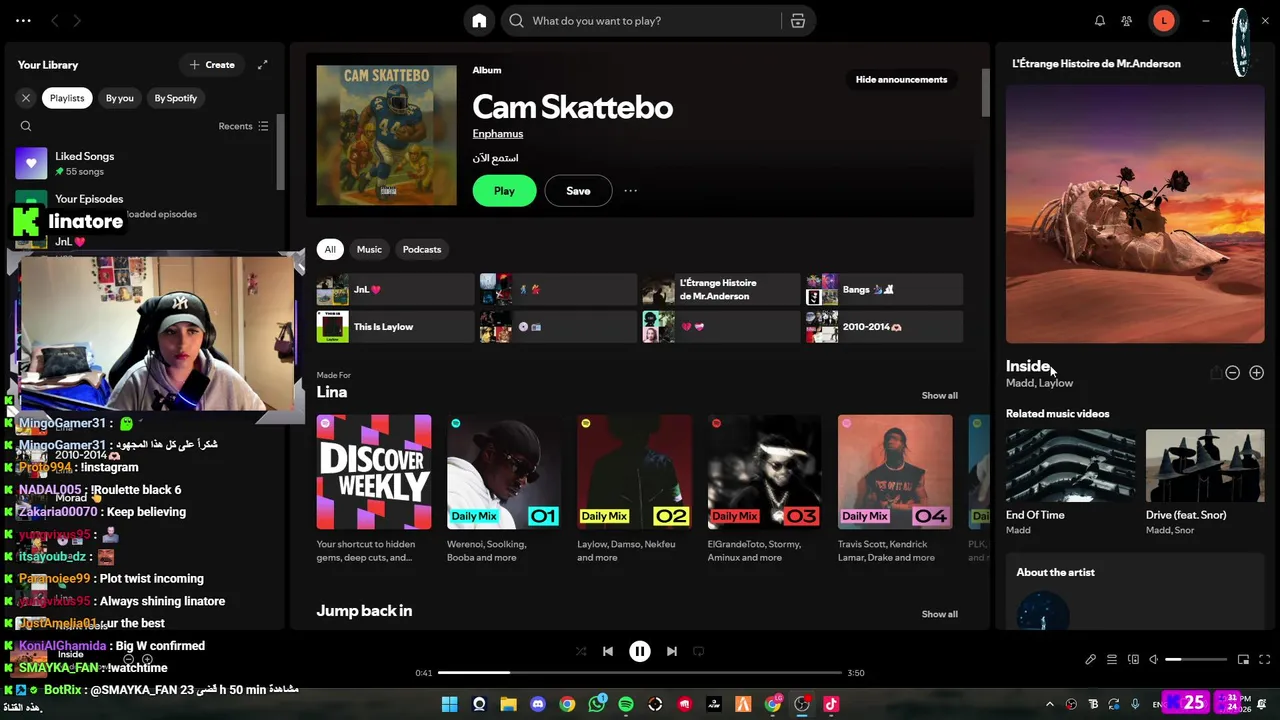Go to Spotify Home via house icon
Image resolution: width=1280 pixels, height=720 pixels.
pyautogui.click(x=479, y=21)
